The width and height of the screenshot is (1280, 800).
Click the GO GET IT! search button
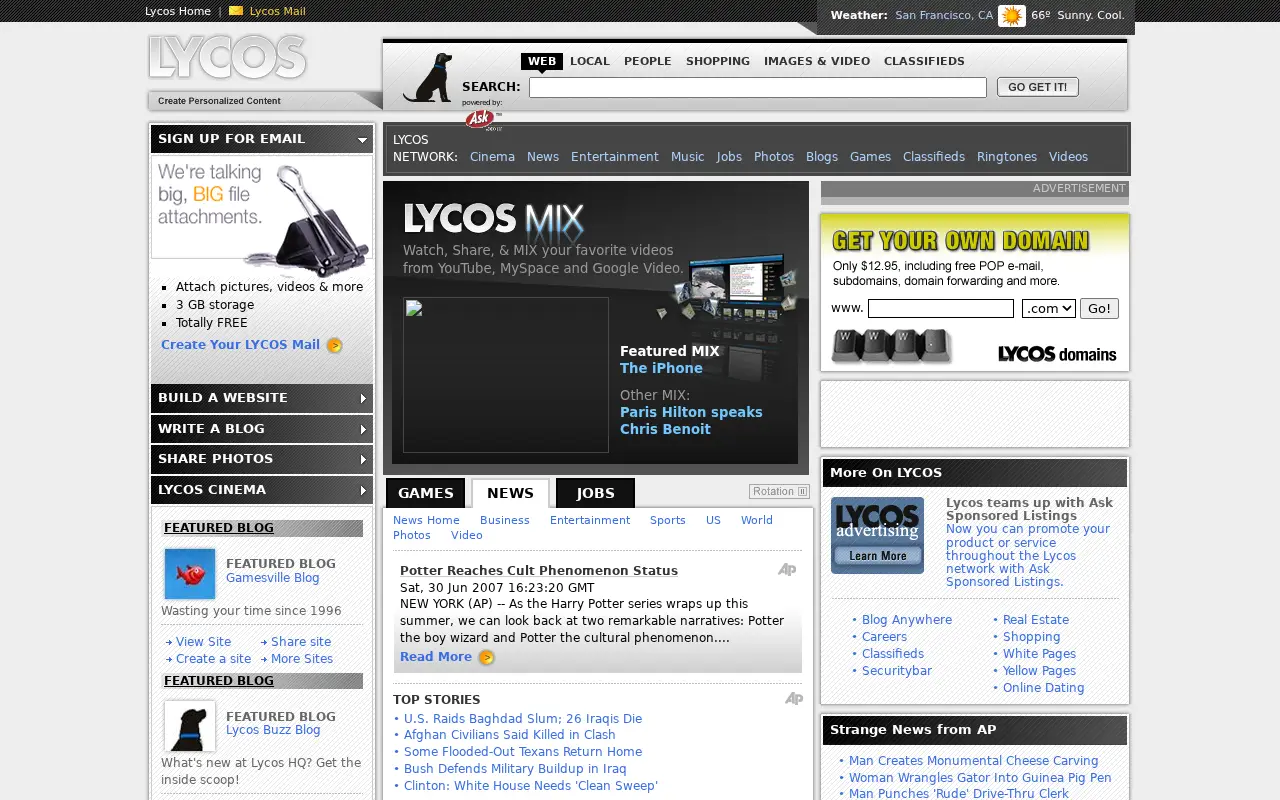coord(1038,87)
